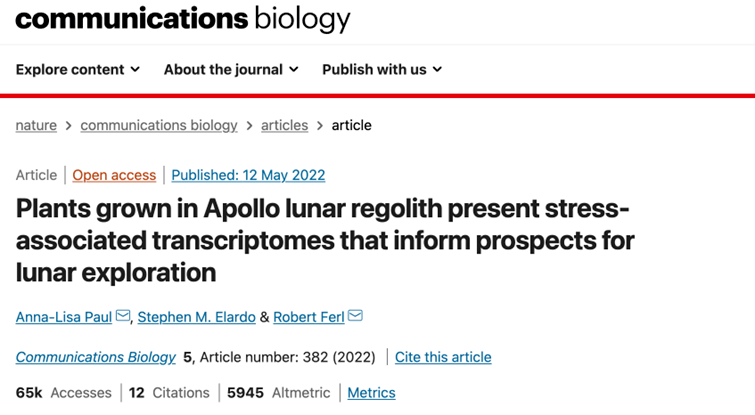Open the communications biology breadcrumb link
Image resolution: width=755 pixels, height=415 pixels.
click(159, 125)
